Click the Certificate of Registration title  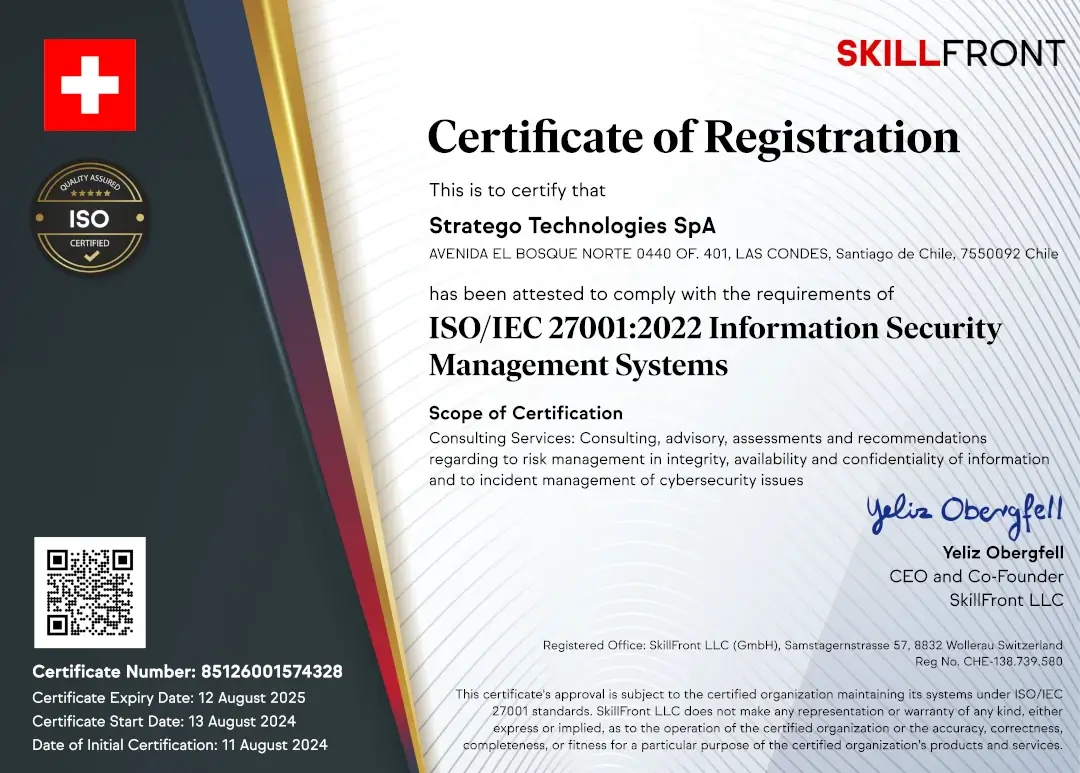(x=694, y=137)
